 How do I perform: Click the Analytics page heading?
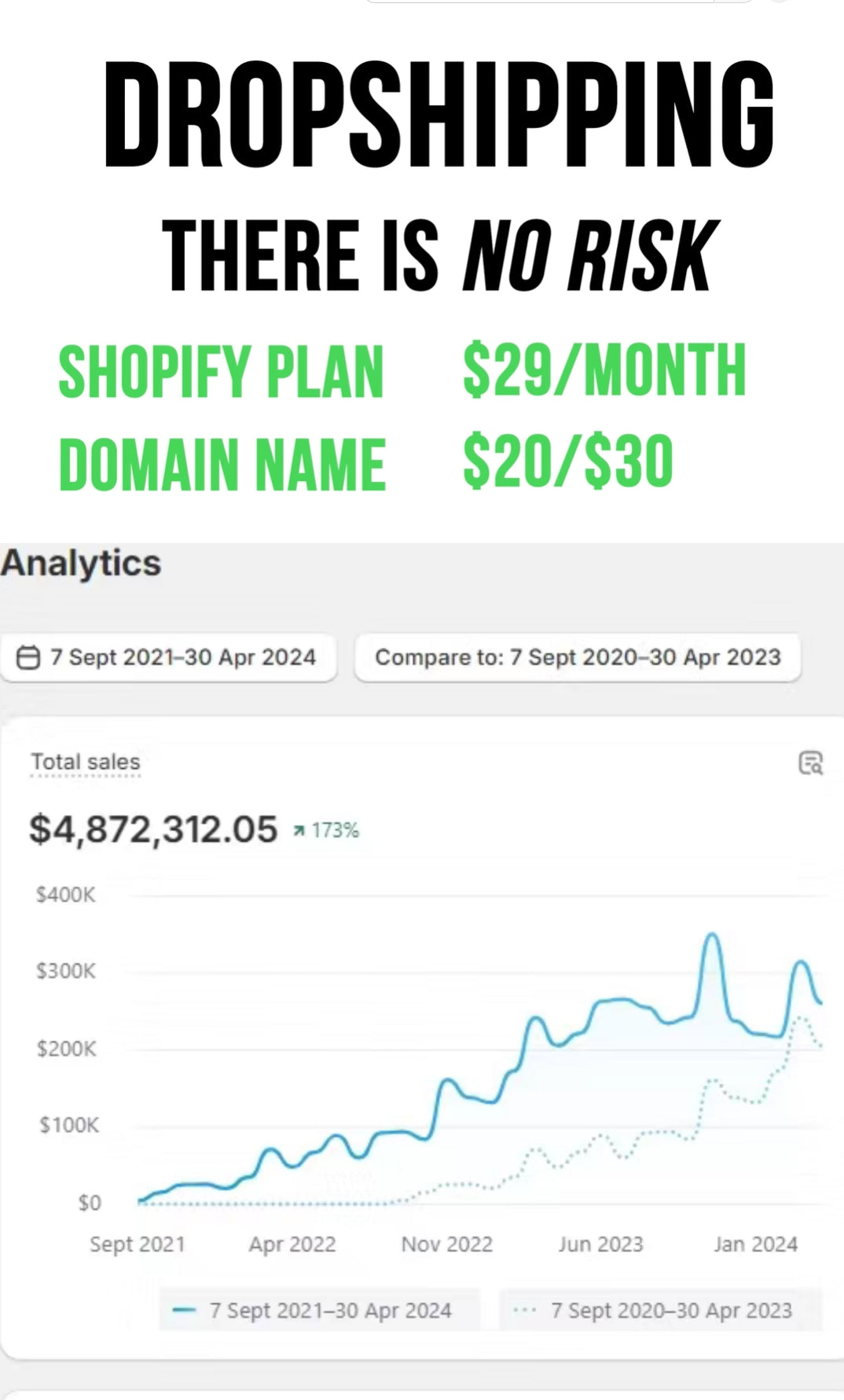(x=81, y=563)
